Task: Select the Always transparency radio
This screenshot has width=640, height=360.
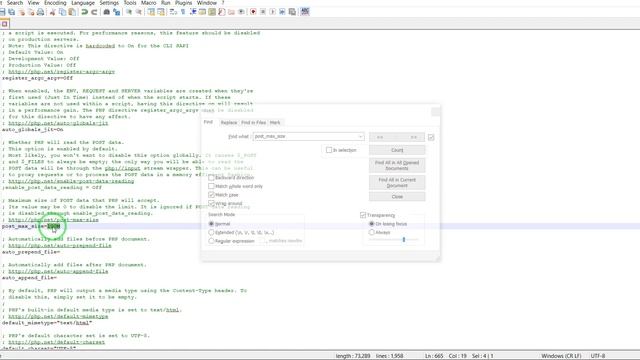Action: tap(371, 232)
